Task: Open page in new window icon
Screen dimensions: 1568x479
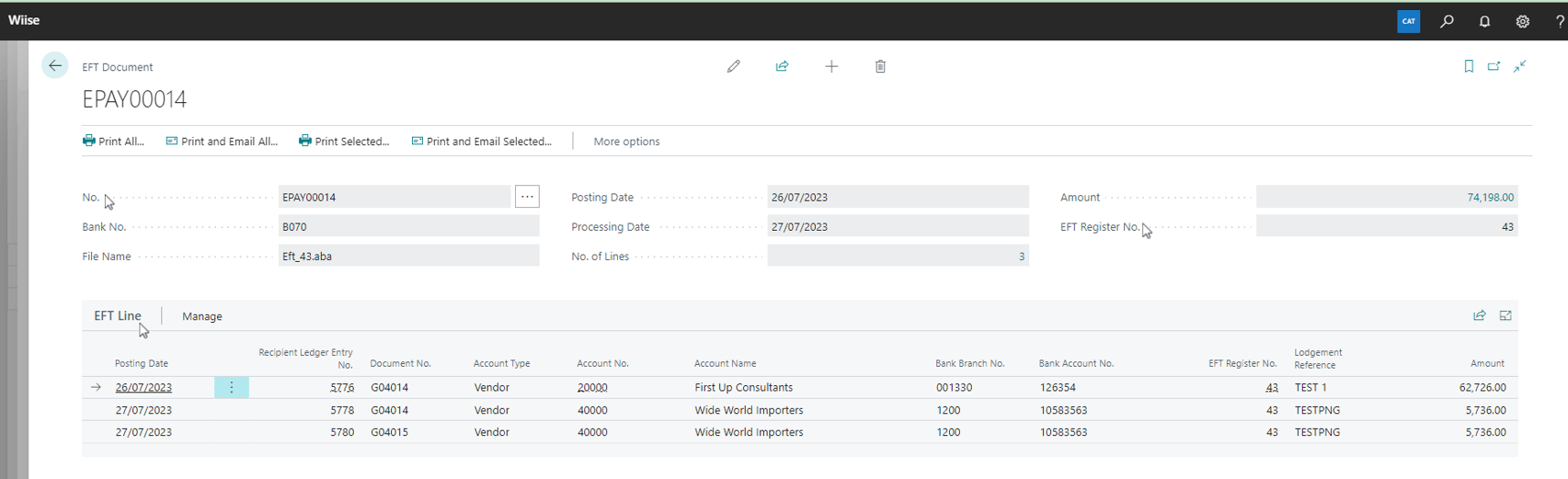Action: [1494, 67]
